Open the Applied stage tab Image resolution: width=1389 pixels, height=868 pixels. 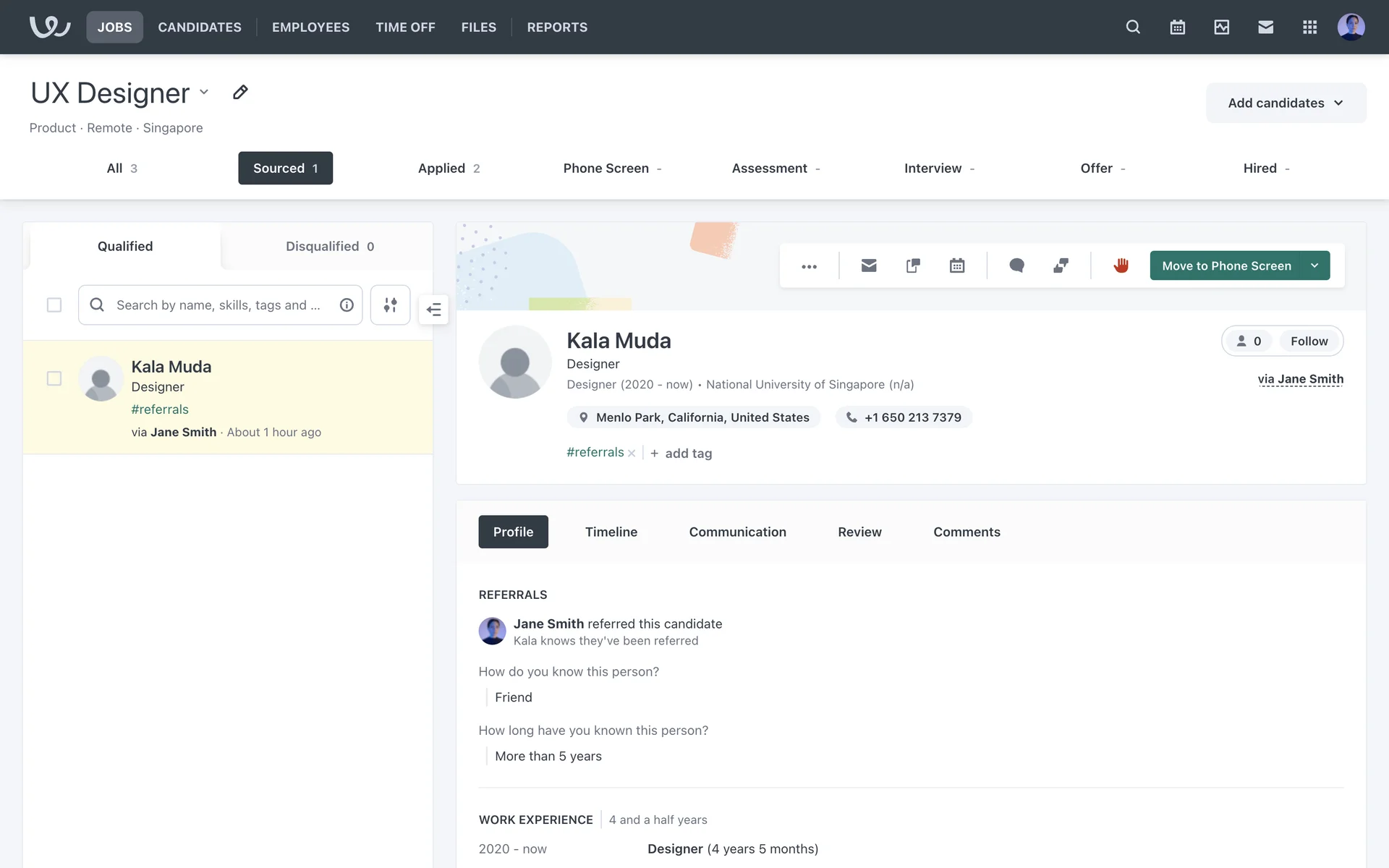tap(449, 168)
